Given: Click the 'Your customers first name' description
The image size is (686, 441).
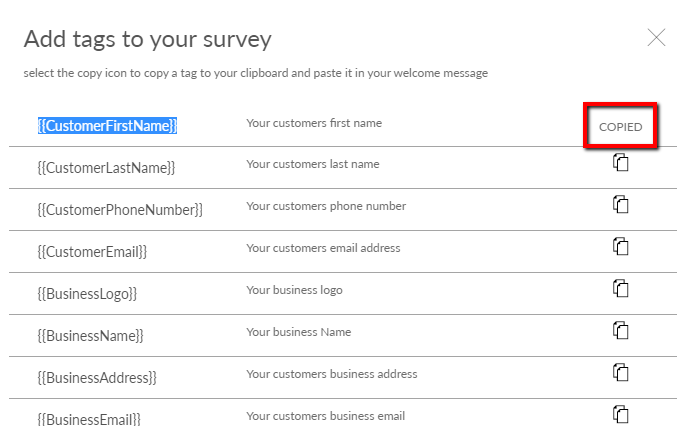Looking at the screenshot, I should (x=314, y=123).
